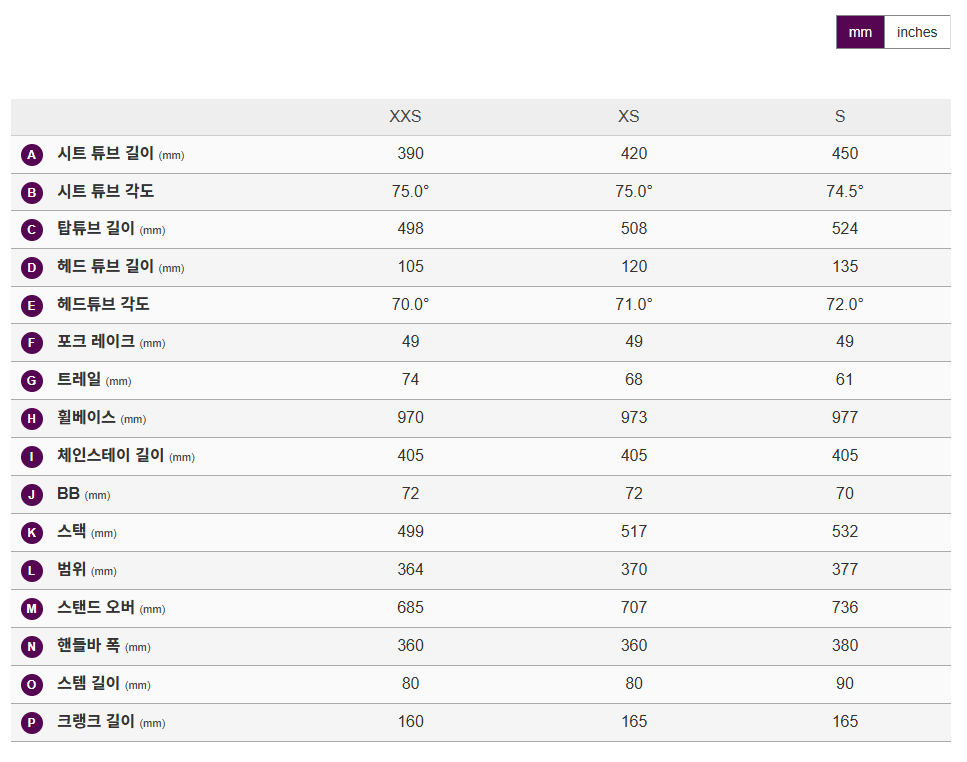Click the M standover letter icon
The image size is (967, 762).
[32, 608]
